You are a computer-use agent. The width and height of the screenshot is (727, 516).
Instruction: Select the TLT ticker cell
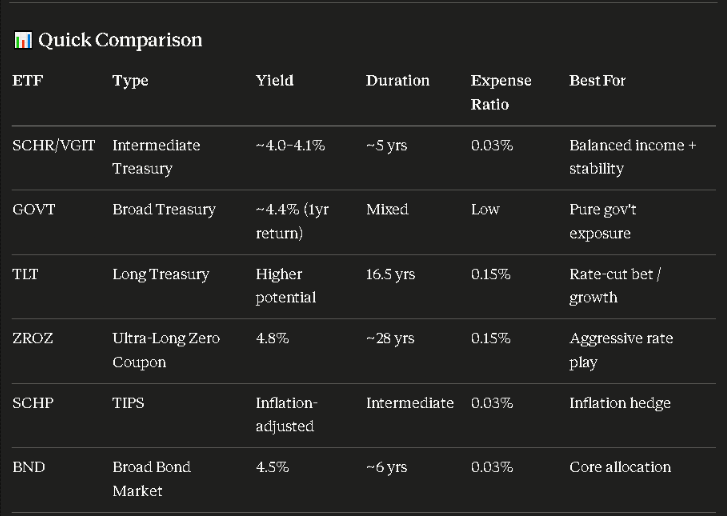pyautogui.click(x=26, y=274)
